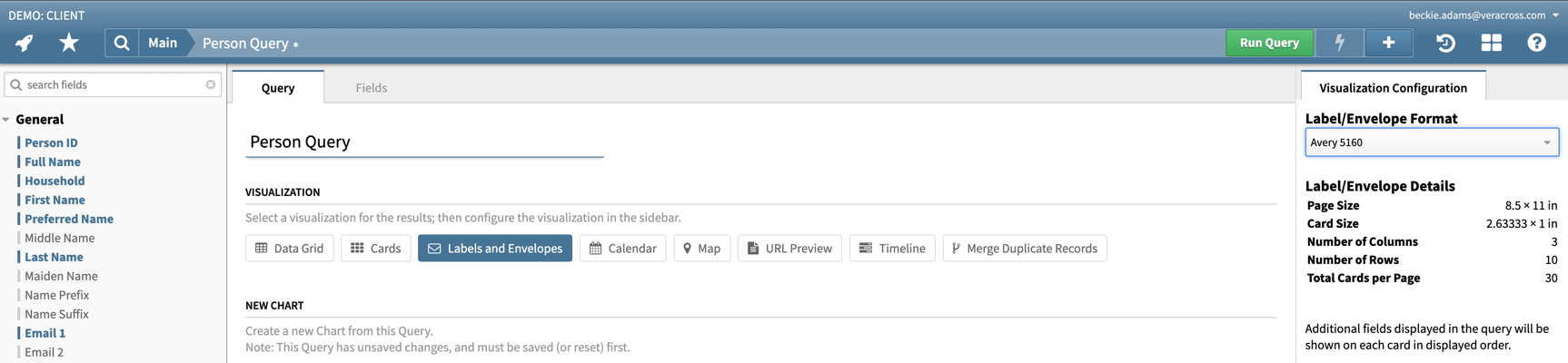Click the rocket launchpad icon
The image size is (1568, 363).
[25, 43]
